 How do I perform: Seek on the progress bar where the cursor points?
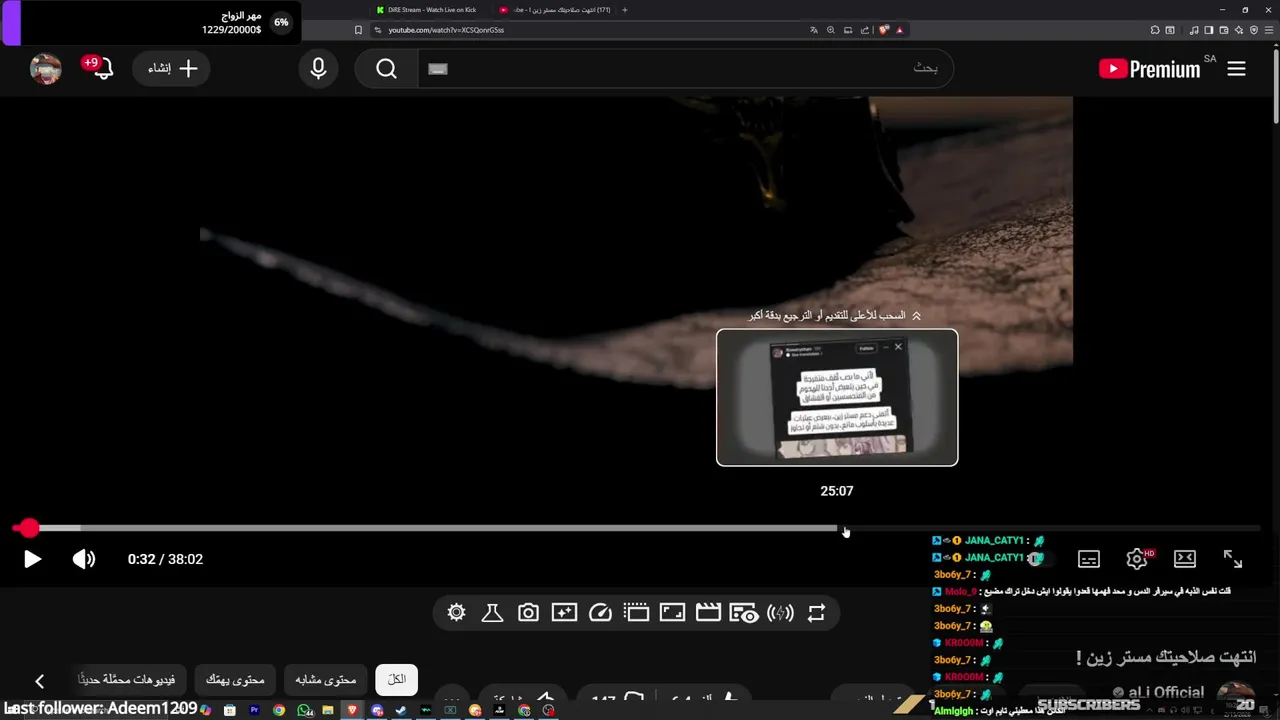(845, 528)
